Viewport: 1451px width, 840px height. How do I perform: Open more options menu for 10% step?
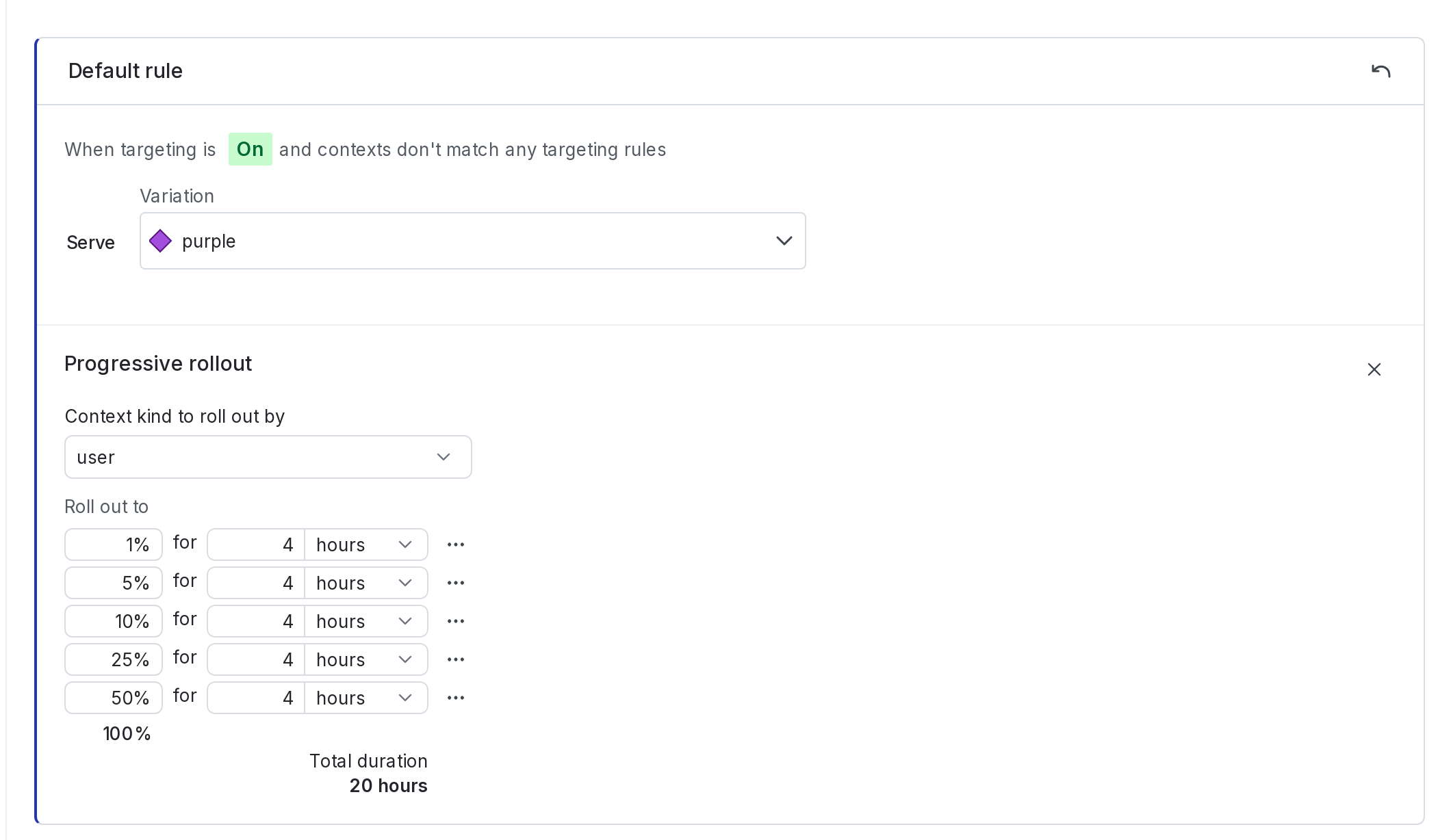(456, 621)
